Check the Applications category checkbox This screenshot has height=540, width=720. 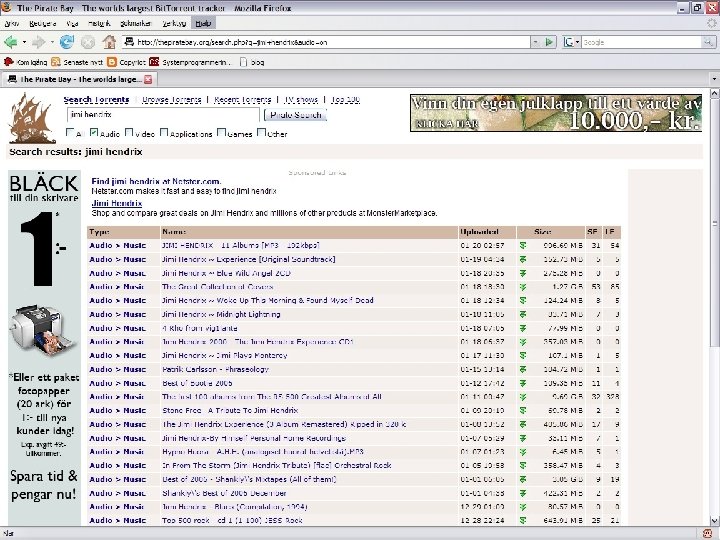coord(164,133)
